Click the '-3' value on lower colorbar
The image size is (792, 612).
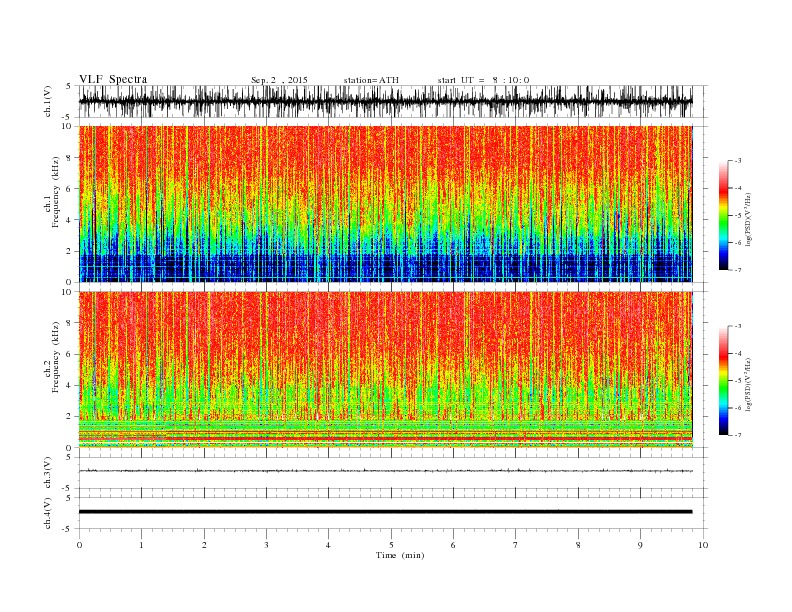[x=738, y=326]
